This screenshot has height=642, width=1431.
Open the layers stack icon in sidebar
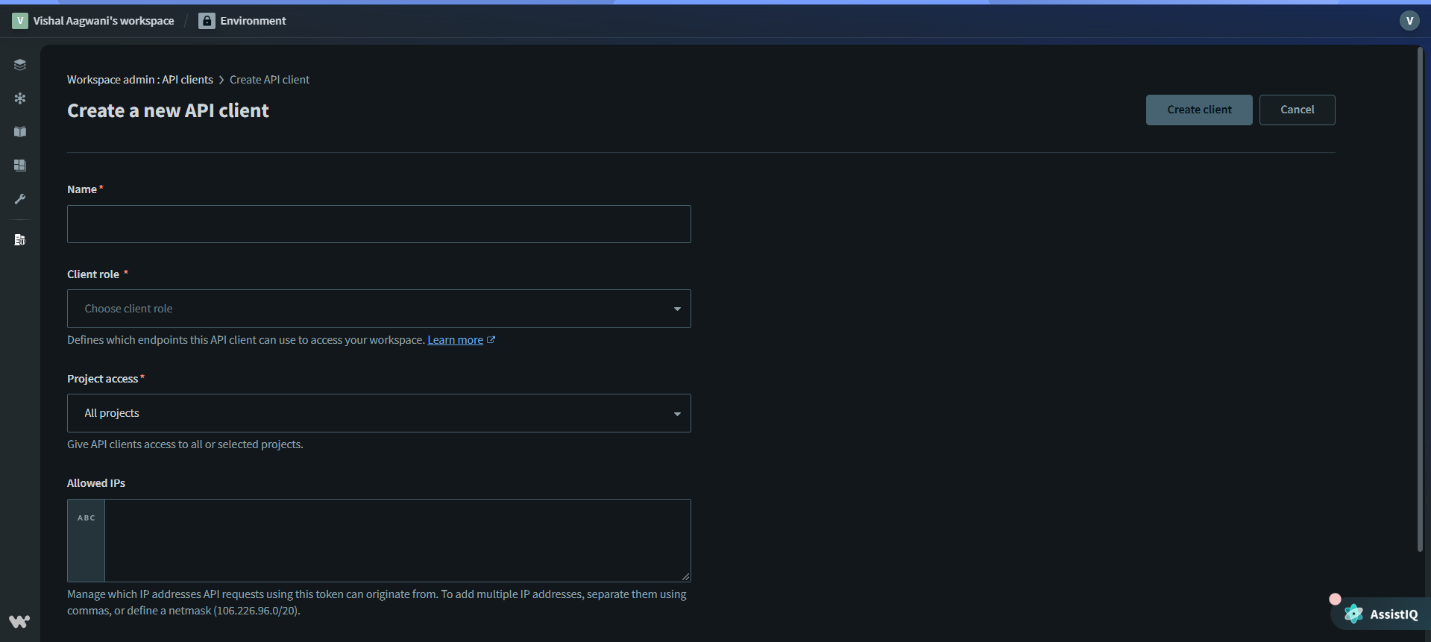pos(20,65)
